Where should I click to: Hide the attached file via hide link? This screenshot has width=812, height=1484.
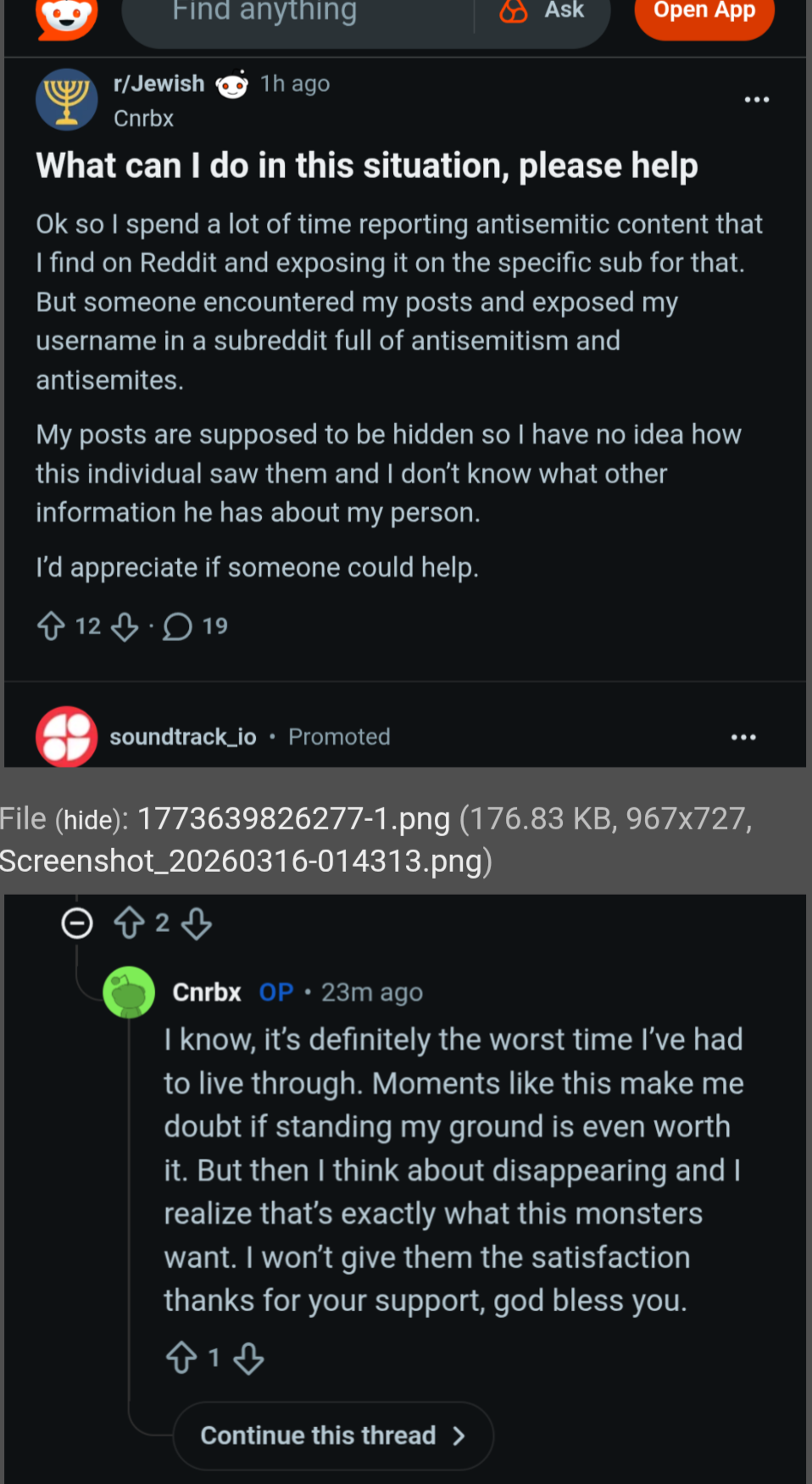click(x=89, y=820)
